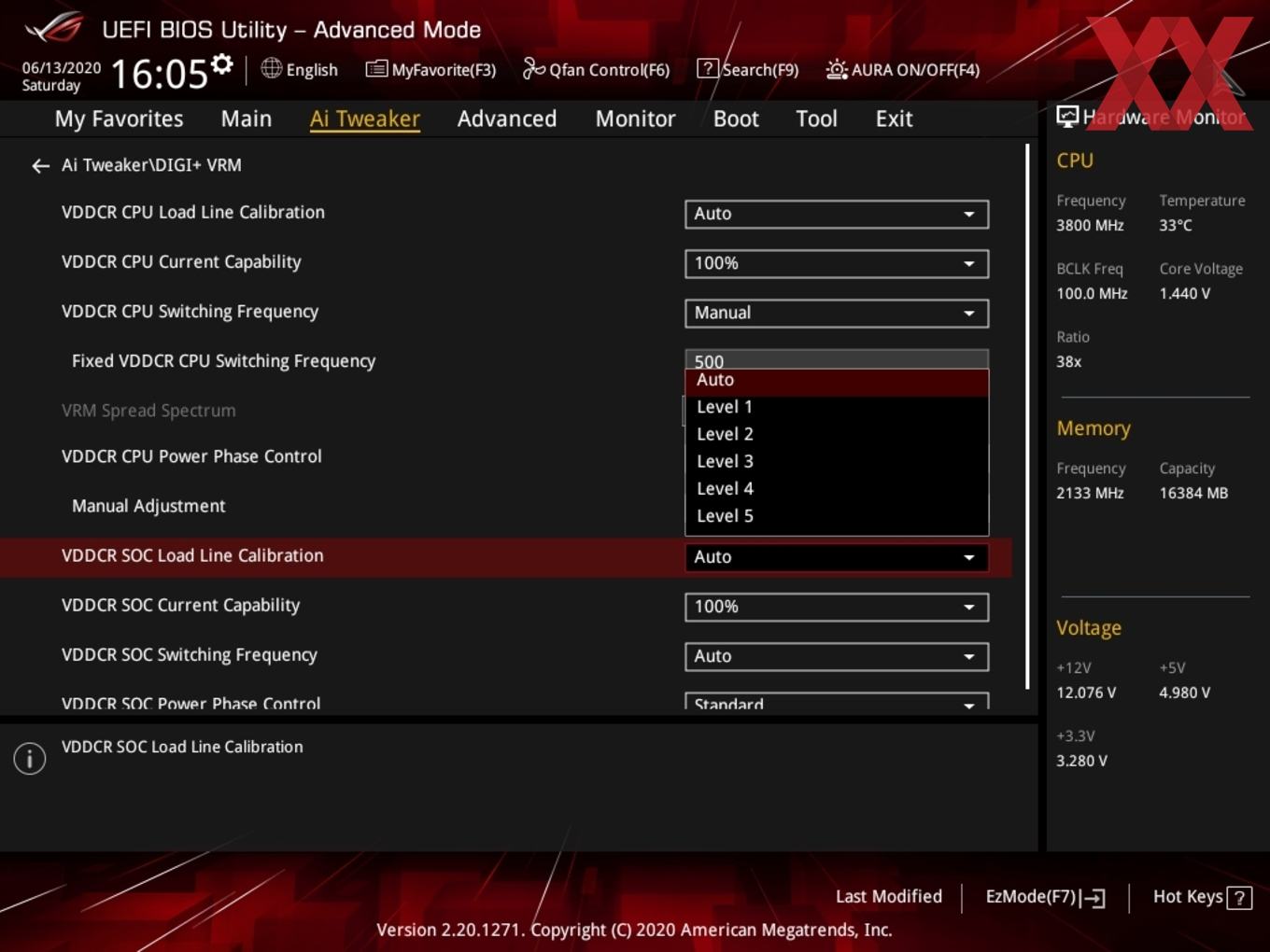Click the +12V 12.076 V reading
This screenshot has width=1270, height=952.
[x=1085, y=693]
